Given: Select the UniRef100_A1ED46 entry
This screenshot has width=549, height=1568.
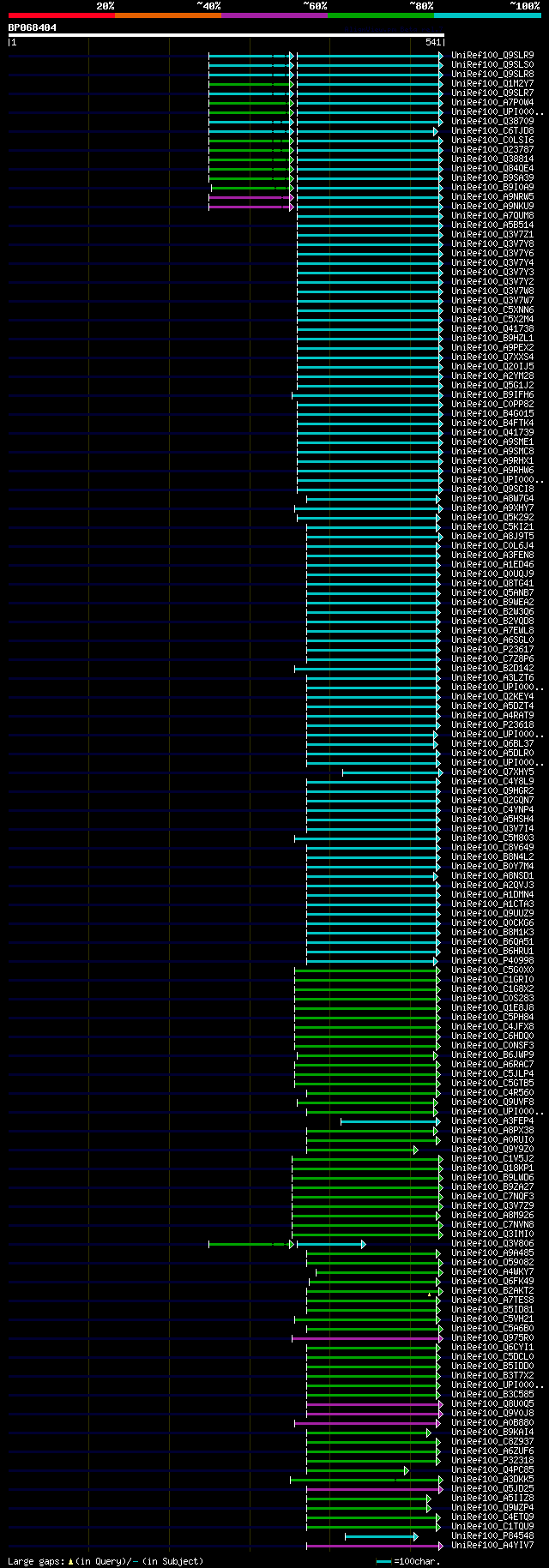Looking at the screenshot, I should (492, 565).
